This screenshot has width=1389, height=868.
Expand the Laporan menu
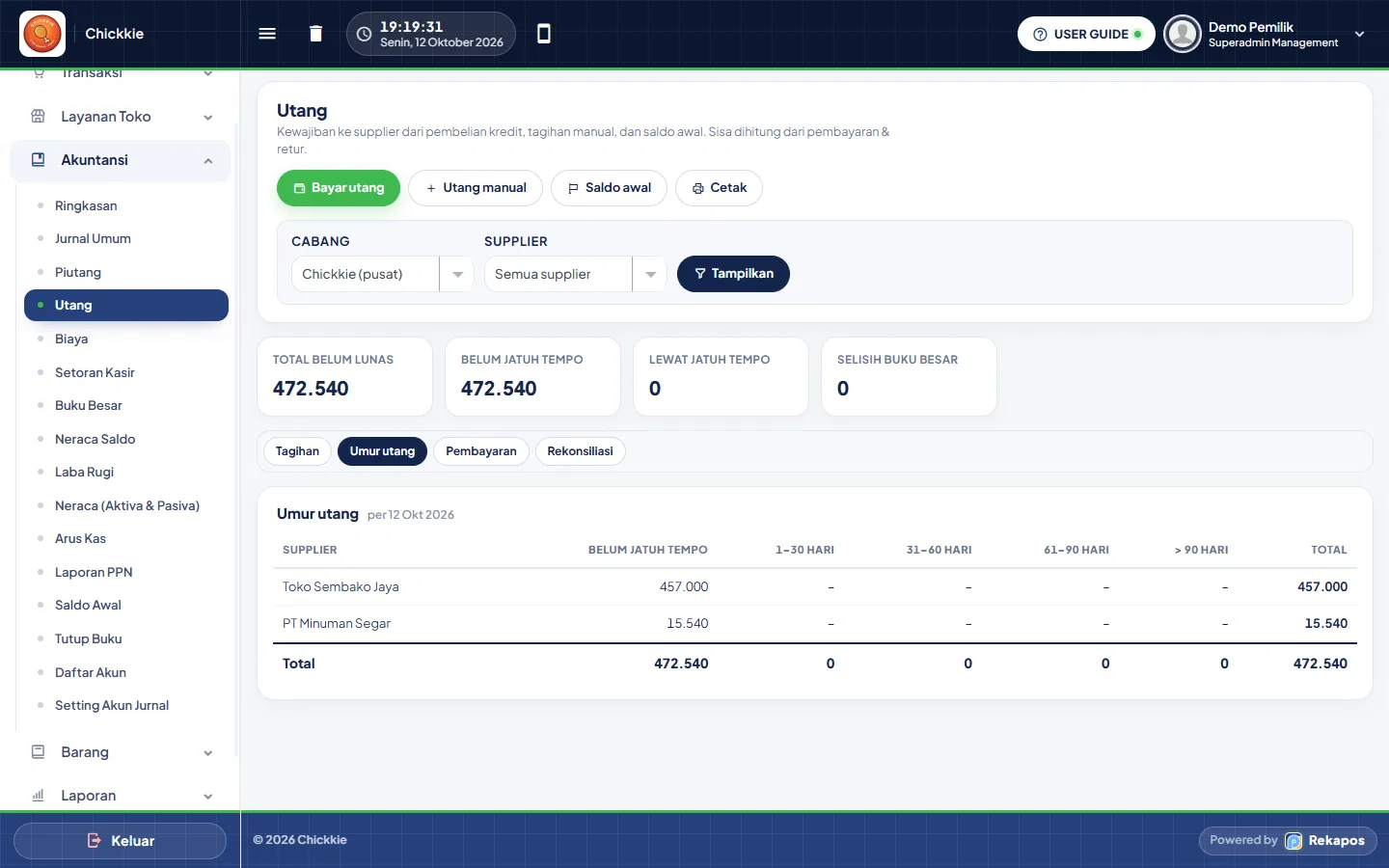pyautogui.click(x=208, y=797)
